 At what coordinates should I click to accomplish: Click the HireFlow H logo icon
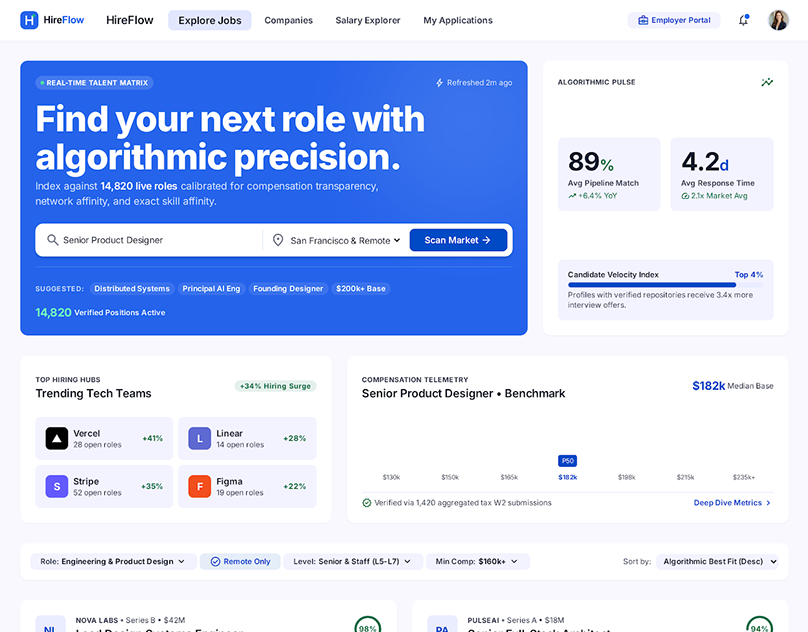click(x=29, y=20)
